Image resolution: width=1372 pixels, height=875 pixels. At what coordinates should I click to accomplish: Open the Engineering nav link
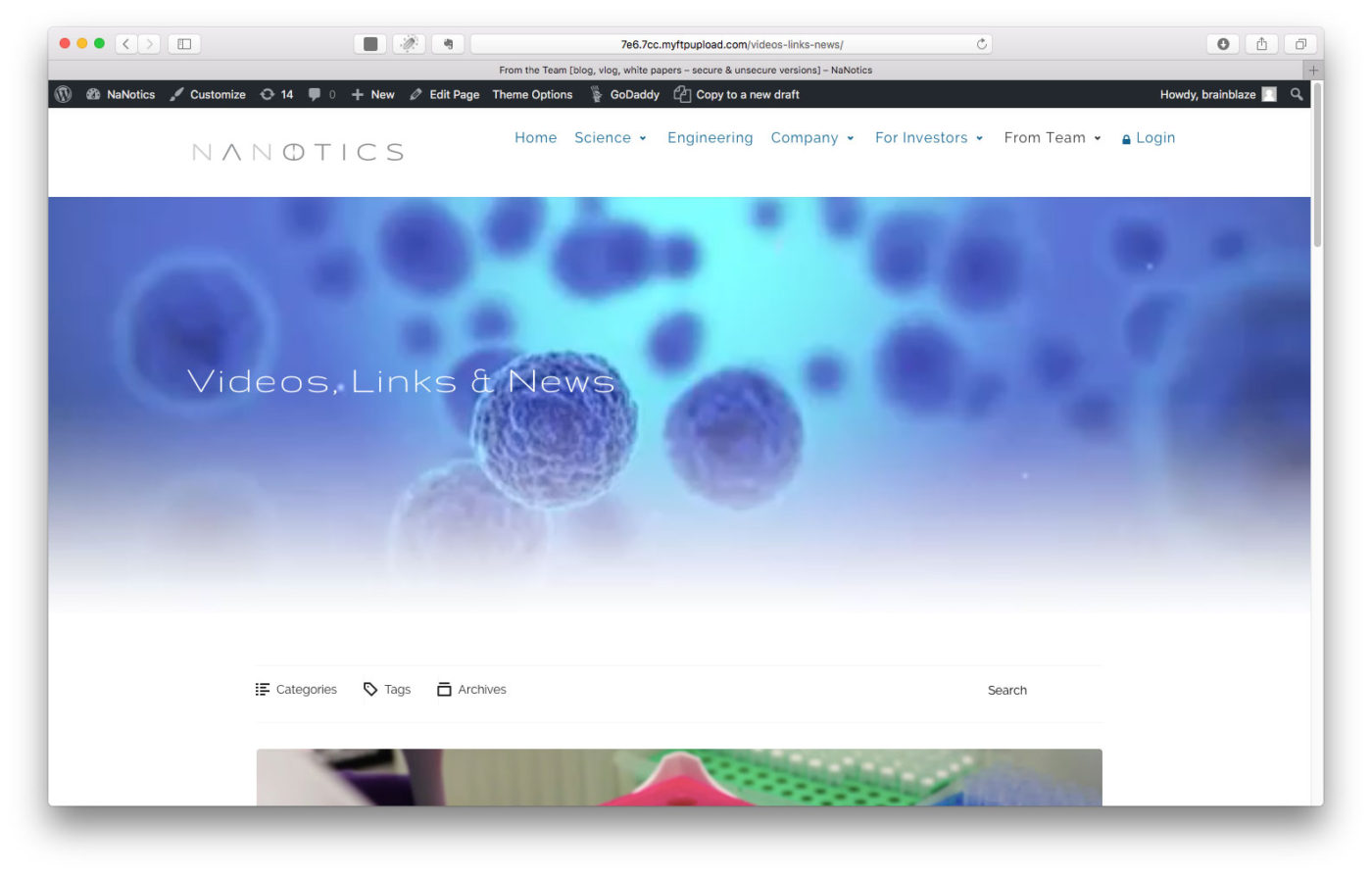pos(710,137)
